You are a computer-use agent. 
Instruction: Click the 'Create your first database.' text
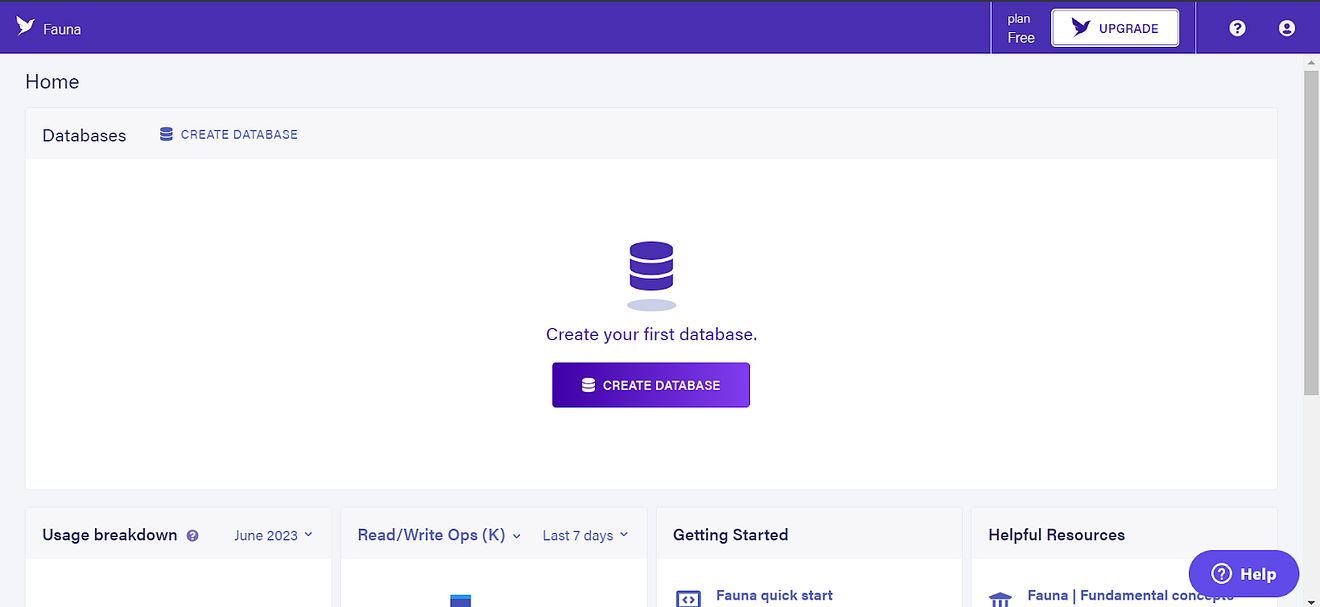click(x=651, y=335)
